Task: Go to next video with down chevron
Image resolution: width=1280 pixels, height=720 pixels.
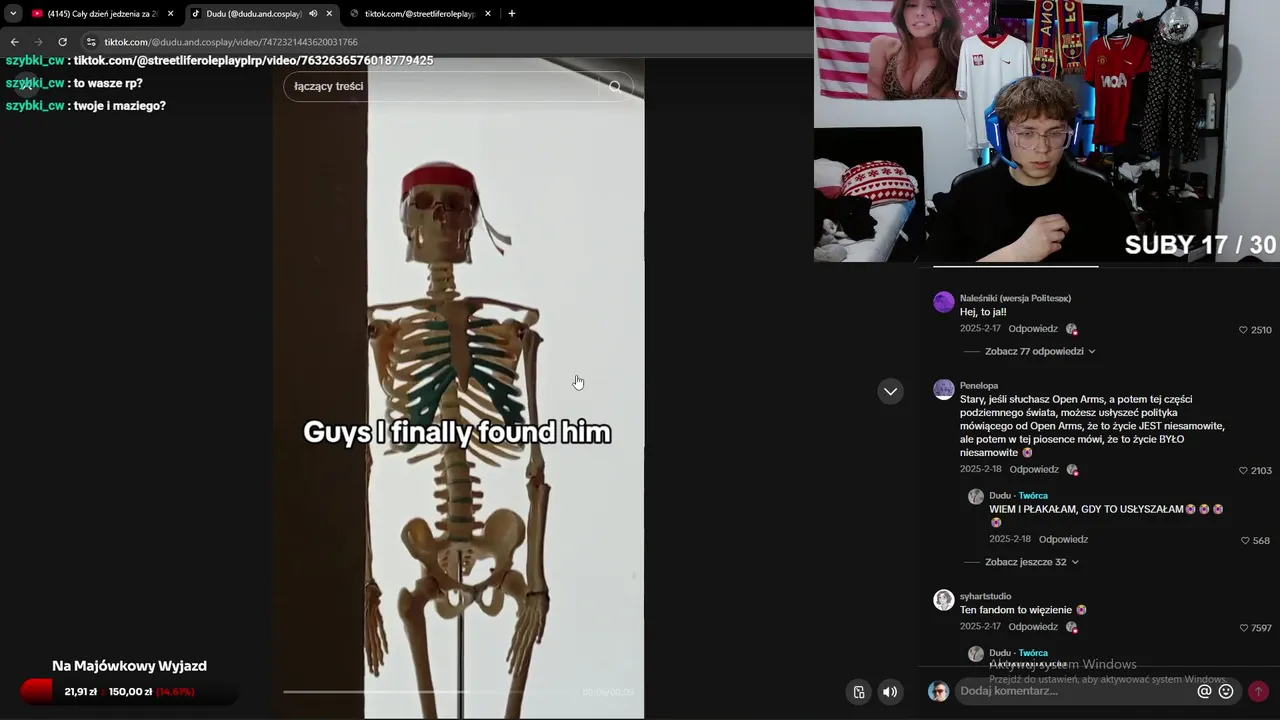Action: pos(890,391)
